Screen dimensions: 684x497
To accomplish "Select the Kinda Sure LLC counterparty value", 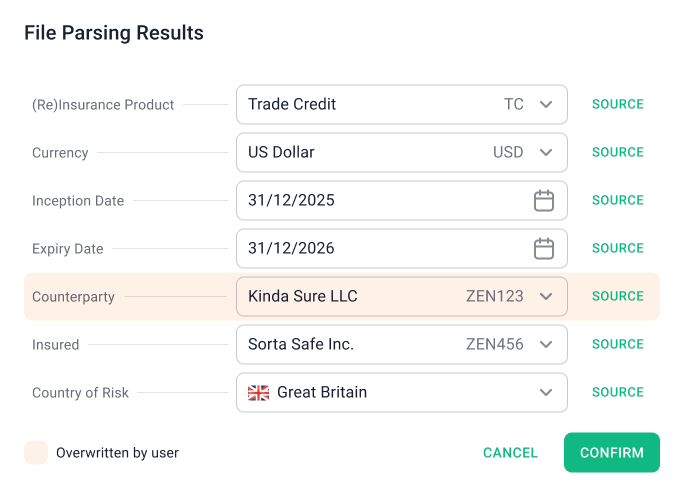I will pyautogui.click(x=302, y=297).
